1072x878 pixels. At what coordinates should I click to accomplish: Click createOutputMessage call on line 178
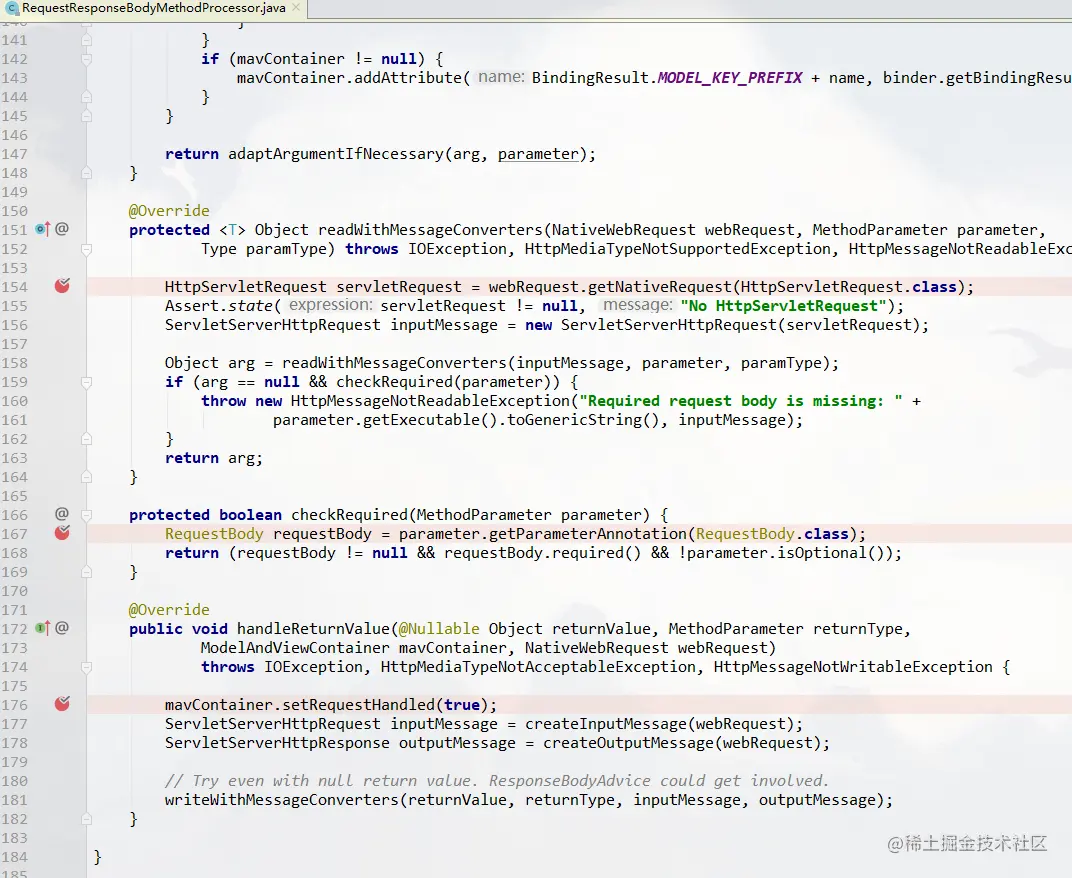(628, 743)
